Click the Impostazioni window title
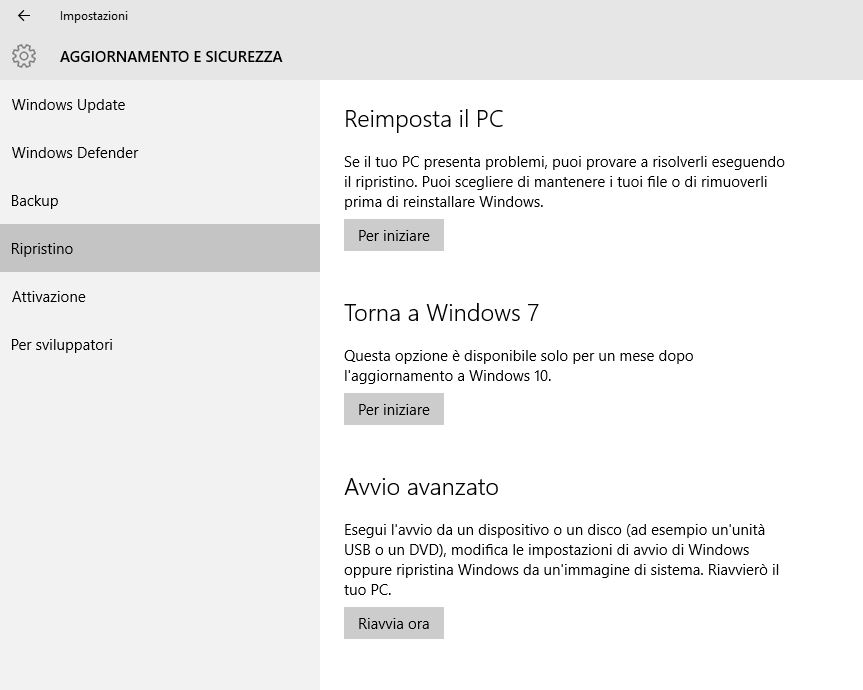Image resolution: width=863 pixels, height=690 pixels. [x=94, y=16]
